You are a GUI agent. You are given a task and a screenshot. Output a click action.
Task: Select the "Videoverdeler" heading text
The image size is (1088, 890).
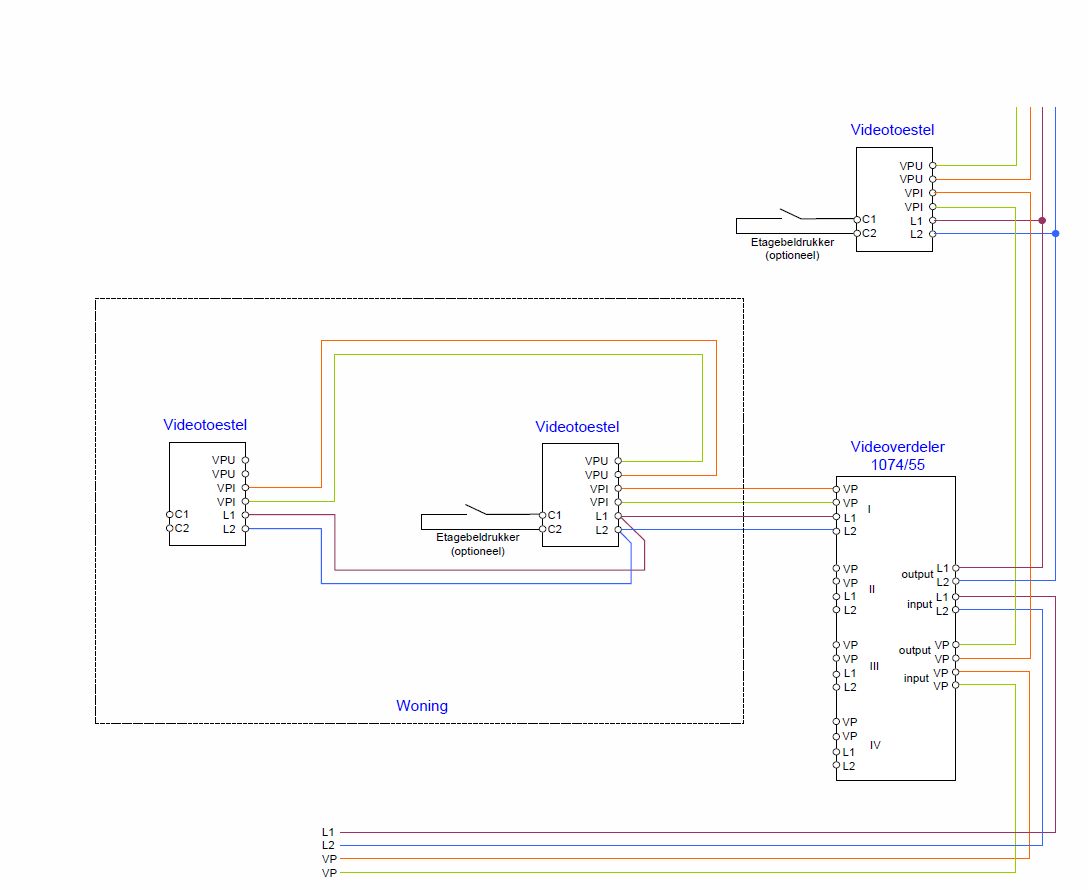897,447
